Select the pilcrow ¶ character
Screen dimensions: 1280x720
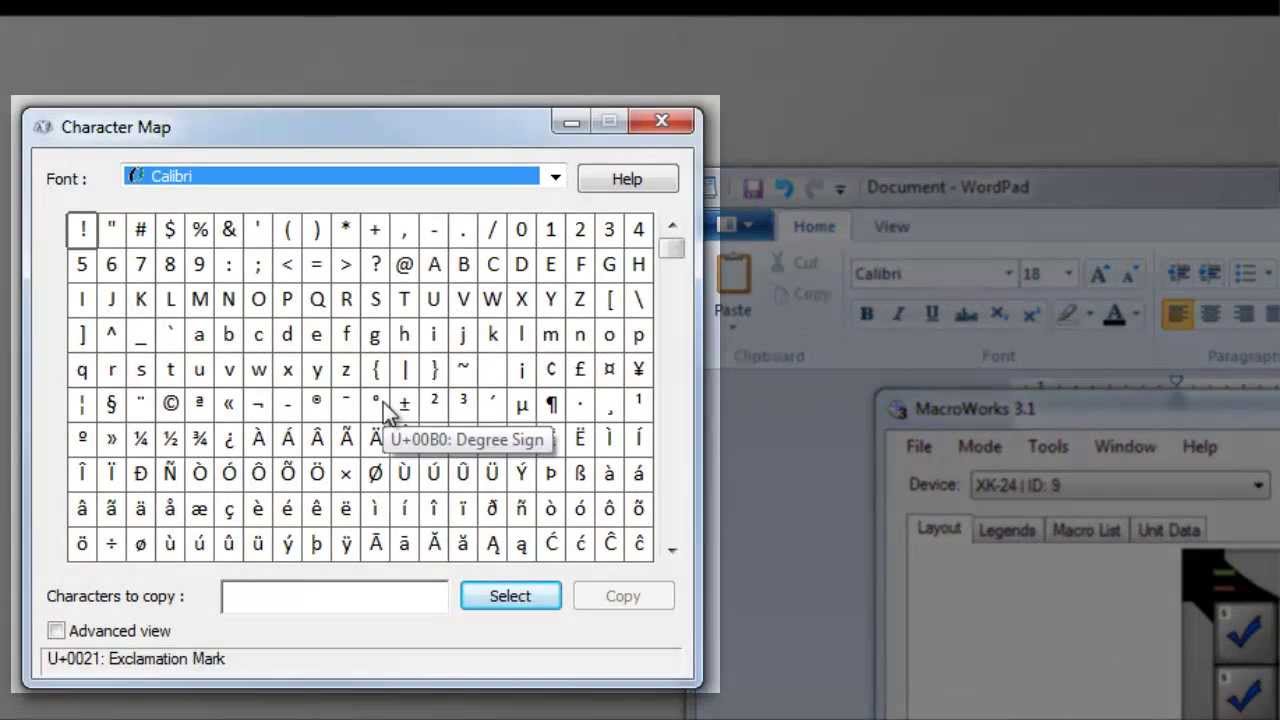click(550, 404)
